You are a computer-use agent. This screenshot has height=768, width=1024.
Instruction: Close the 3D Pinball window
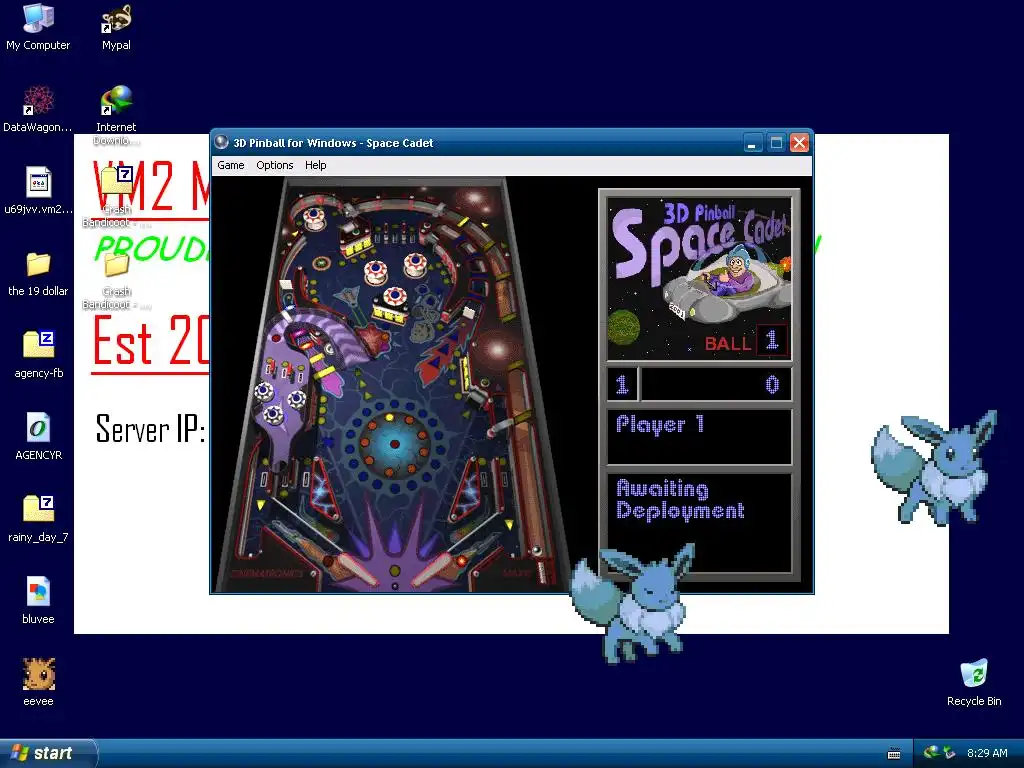[x=799, y=142]
